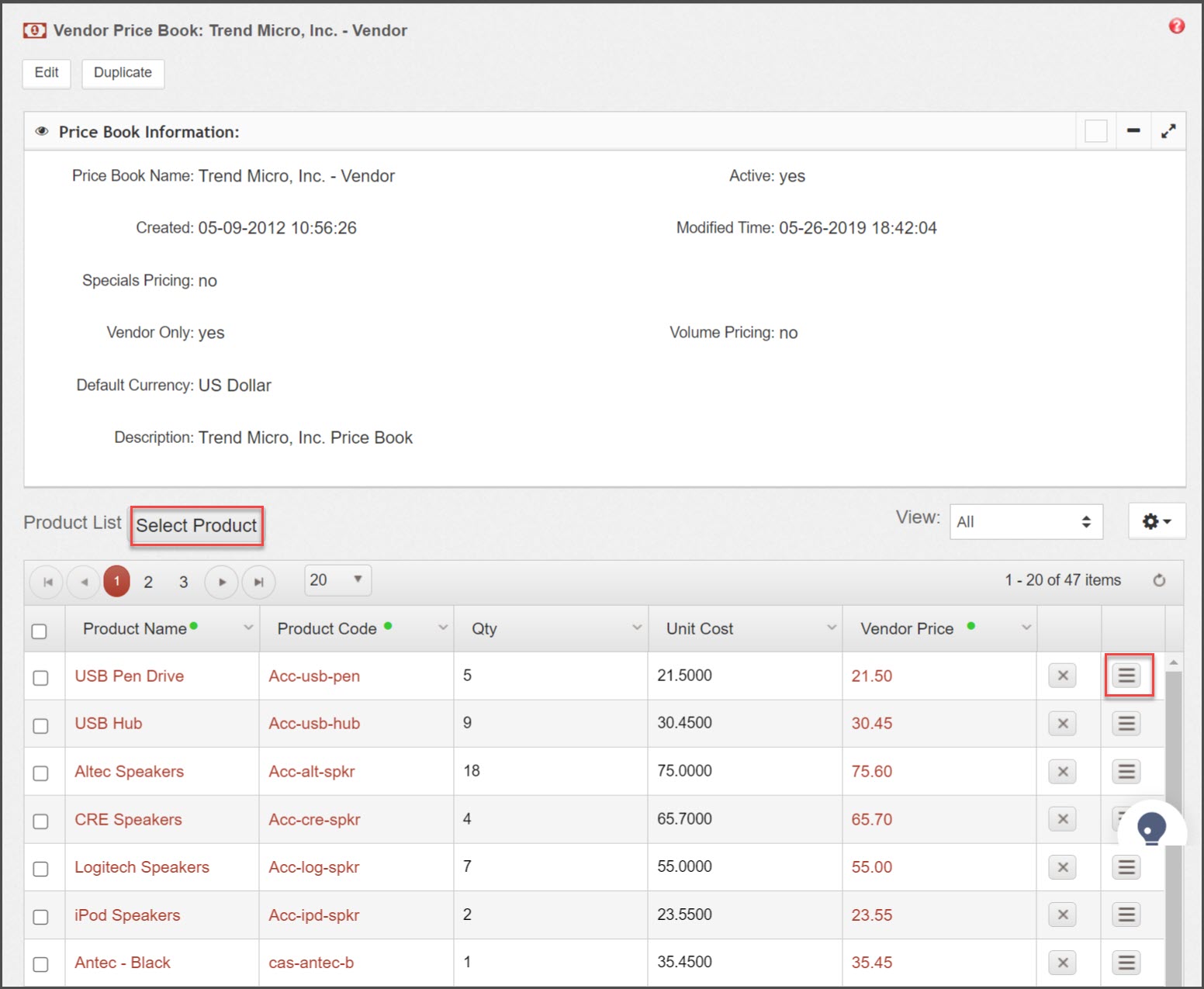Collapse the Price Book Information panel

(x=1133, y=131)
